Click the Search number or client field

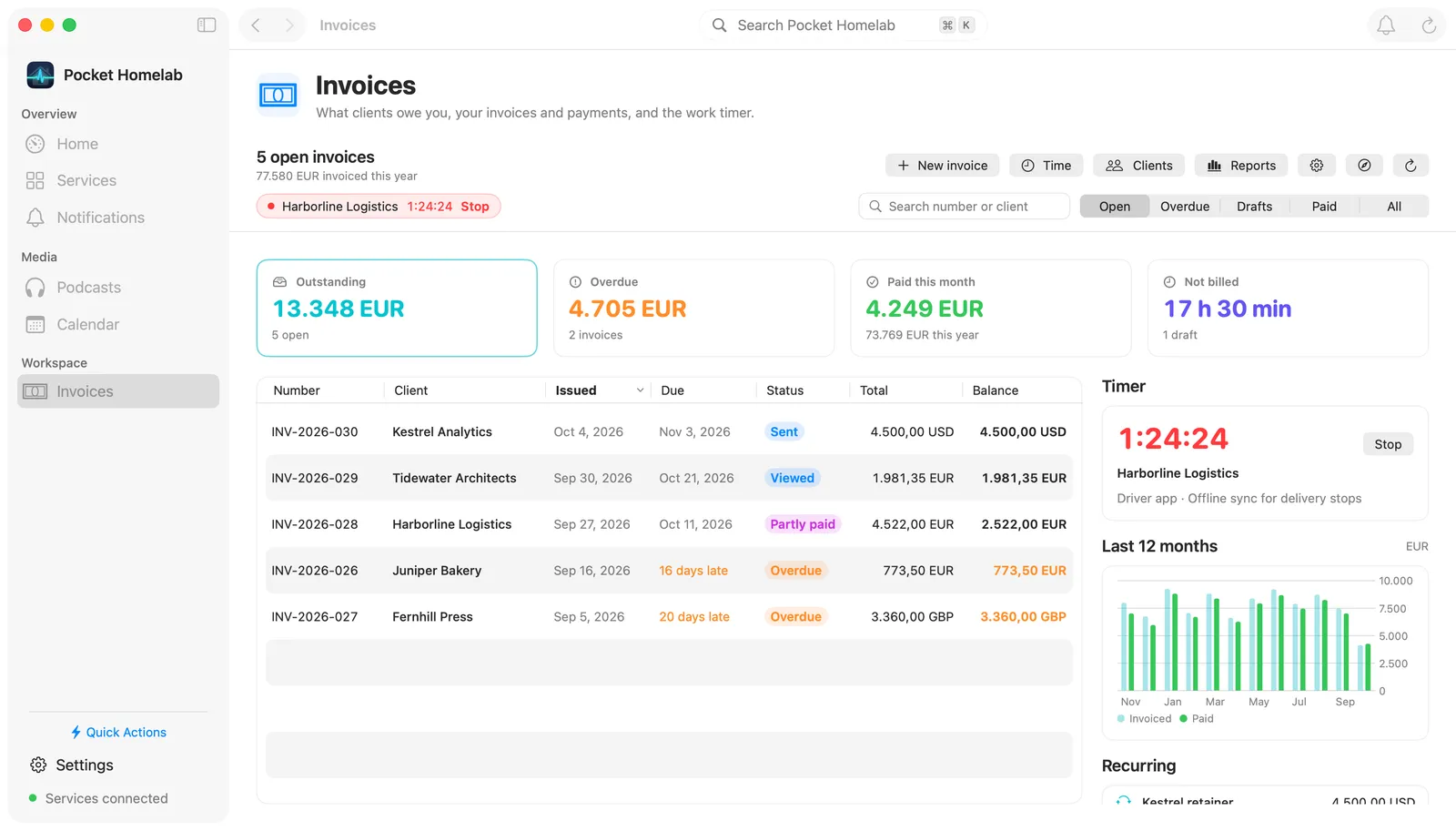[965, 207]
